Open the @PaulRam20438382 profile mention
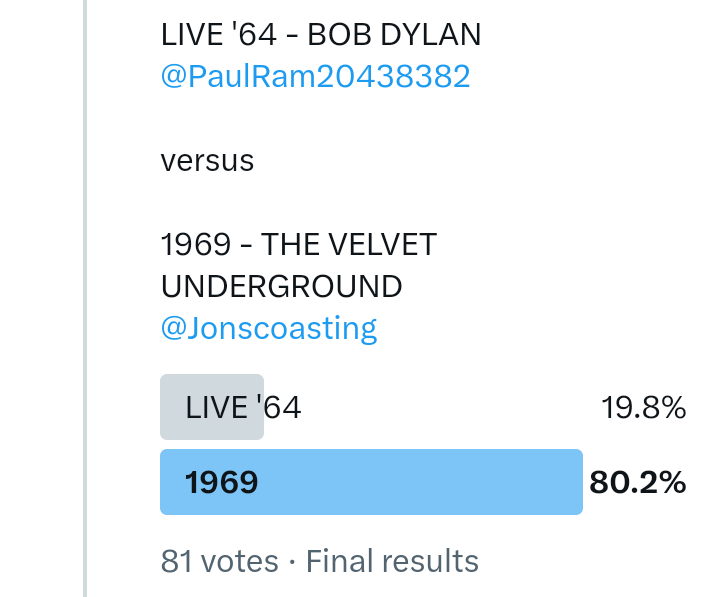The width and height of the screenshot is (720, 597). point(315,77)
